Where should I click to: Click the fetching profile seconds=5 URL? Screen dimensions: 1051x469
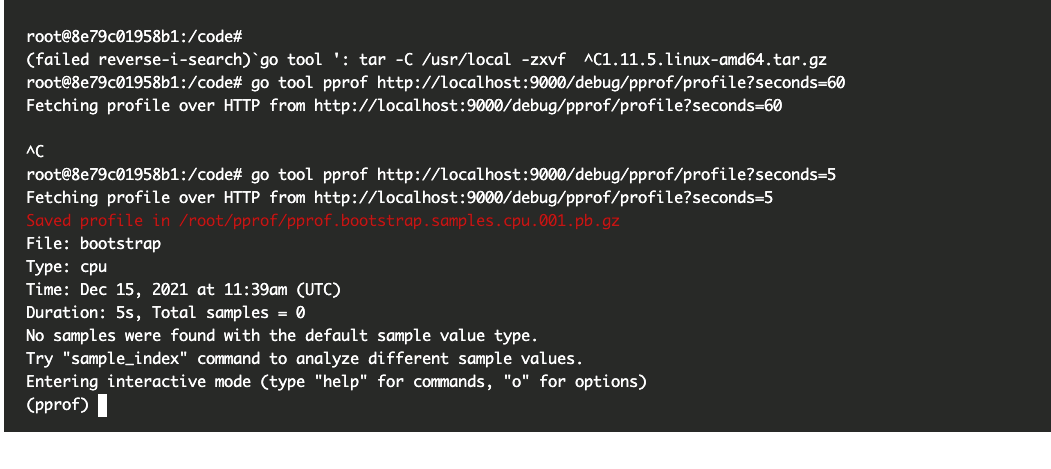[x=543, y=198]
